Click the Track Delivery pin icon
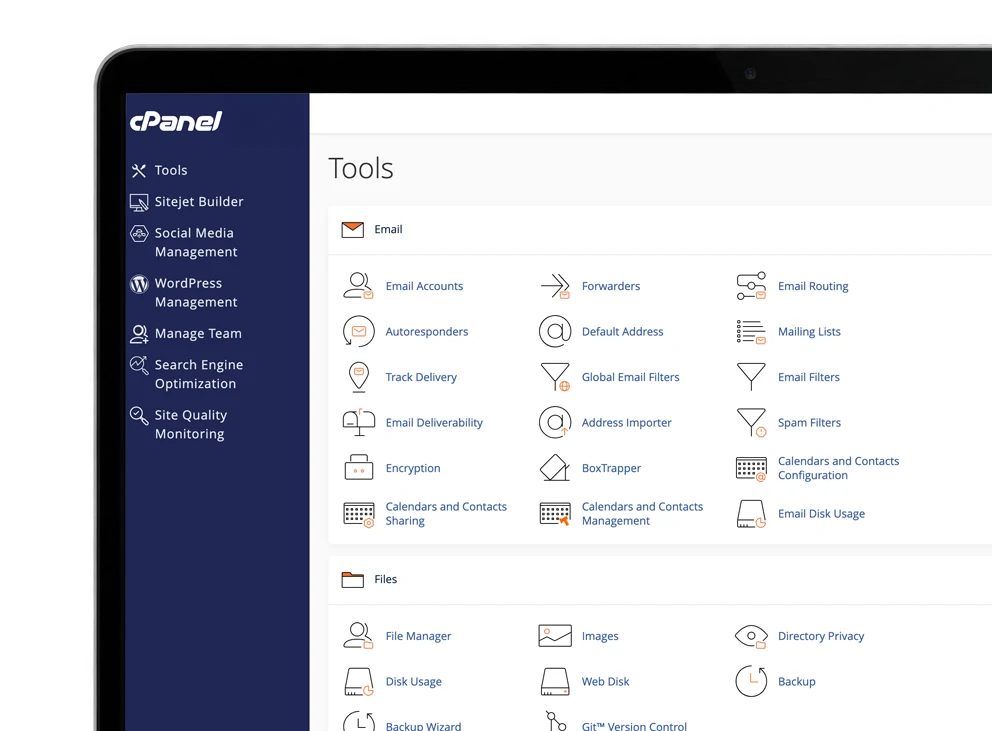This screenshot has height=731, width=992. tap(359, 377)
